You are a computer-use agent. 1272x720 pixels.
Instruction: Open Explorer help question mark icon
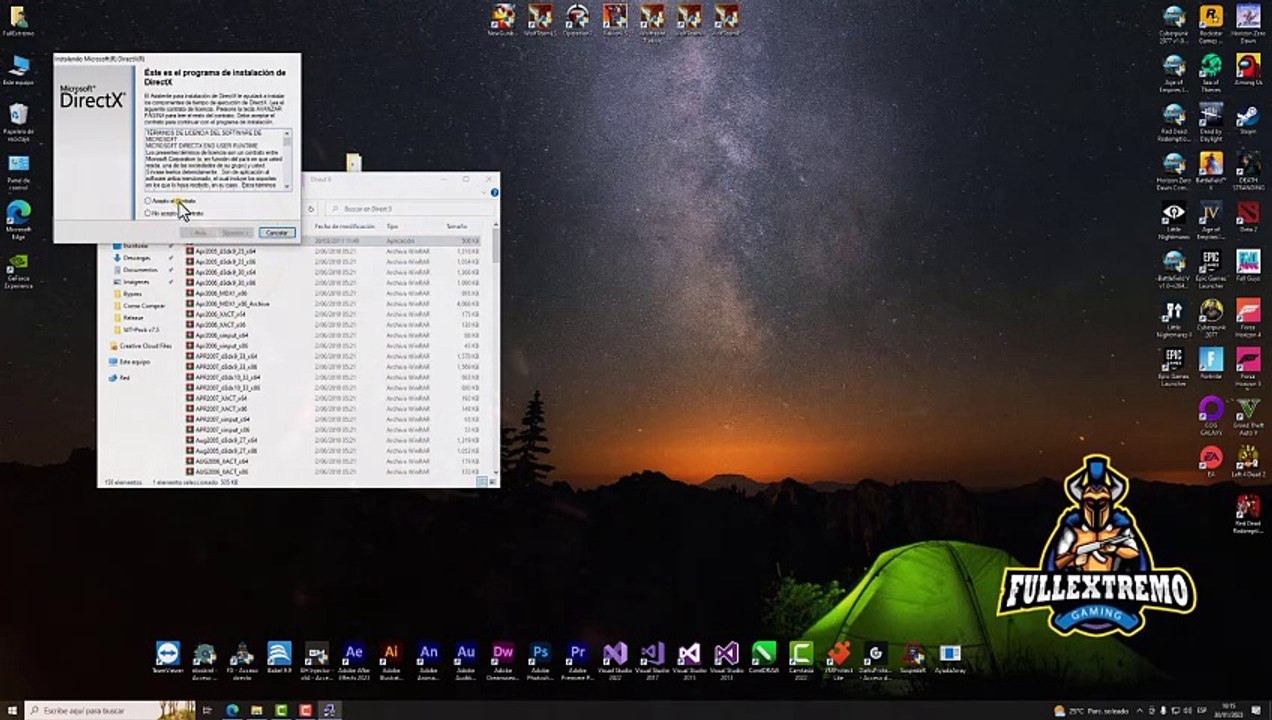494,192
